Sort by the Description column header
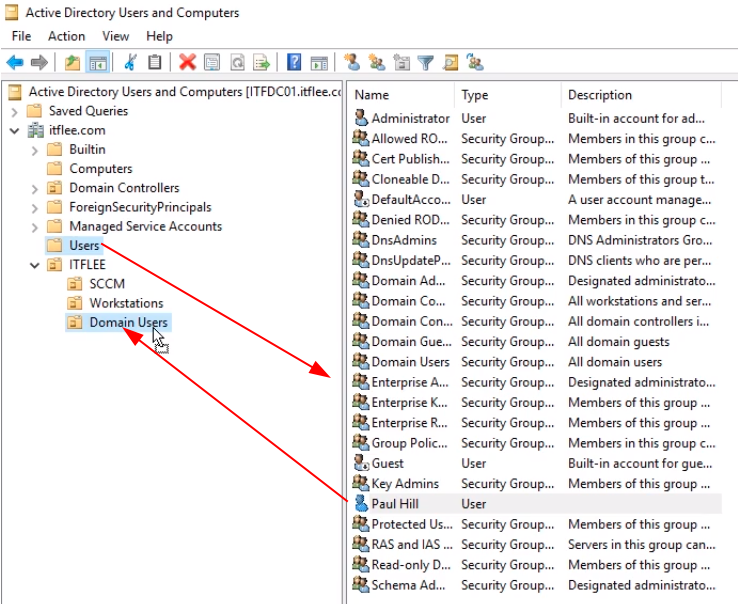The height and width of the screenshot is (604, 738). (642, 95)
